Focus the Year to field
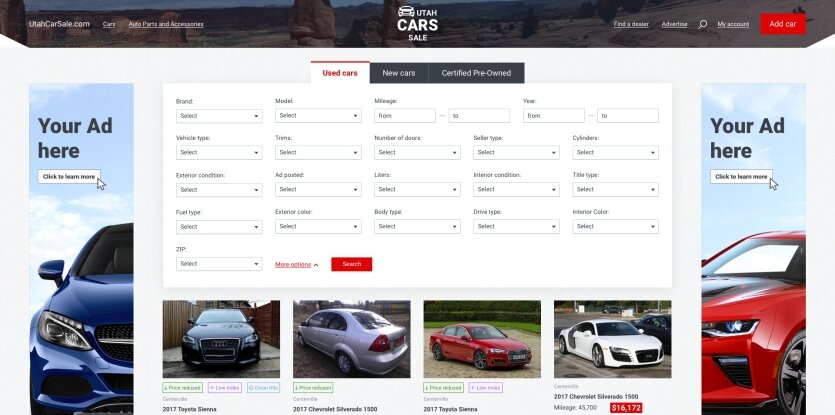835x415 pixels. pos(627,116)
